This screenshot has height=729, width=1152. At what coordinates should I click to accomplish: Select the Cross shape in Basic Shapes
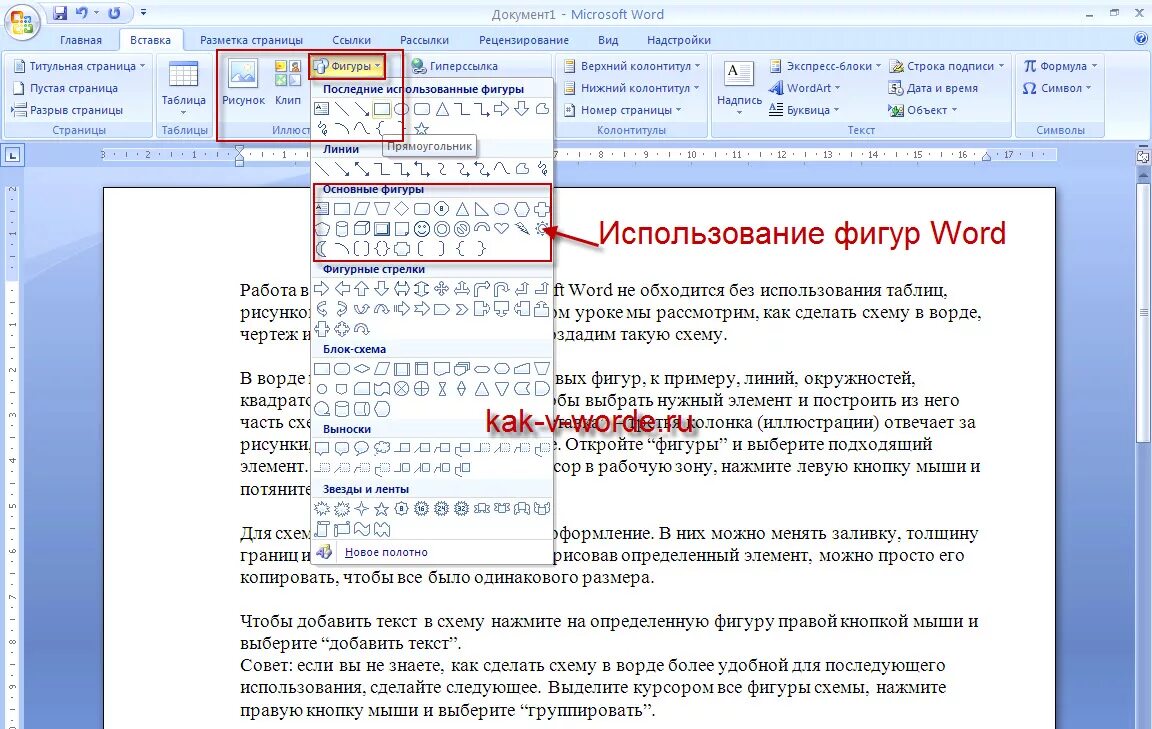coord(541,209)
